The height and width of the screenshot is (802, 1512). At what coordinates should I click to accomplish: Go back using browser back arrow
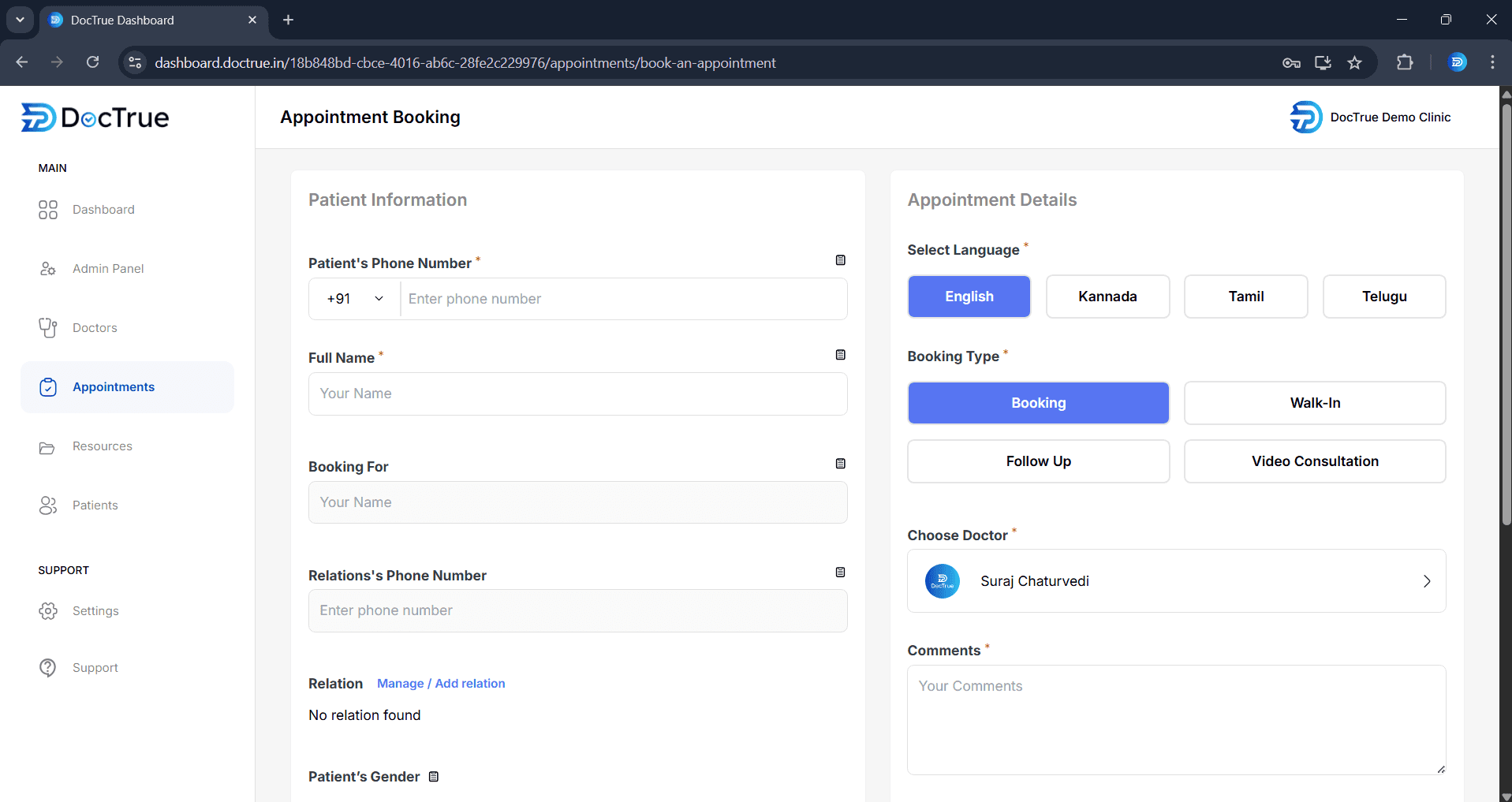22,62
